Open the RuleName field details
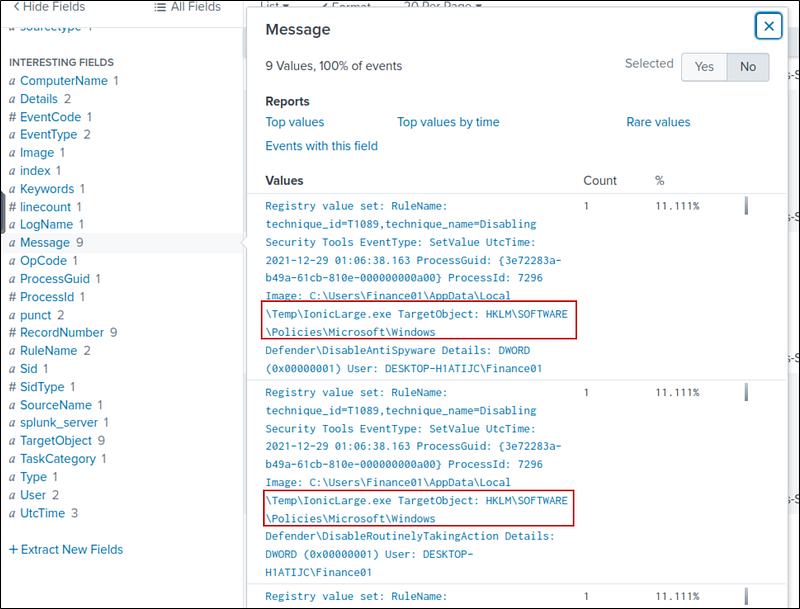 [48, 350]
